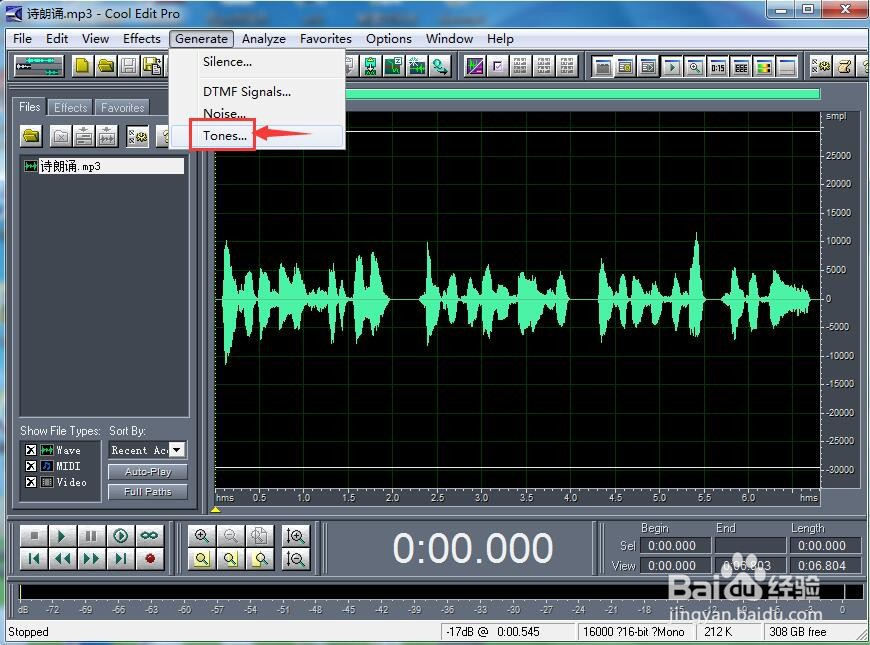Viewport: 870px width, 645px height.
Task: Zoom to right edge of selection
Action: click(259, 559)
